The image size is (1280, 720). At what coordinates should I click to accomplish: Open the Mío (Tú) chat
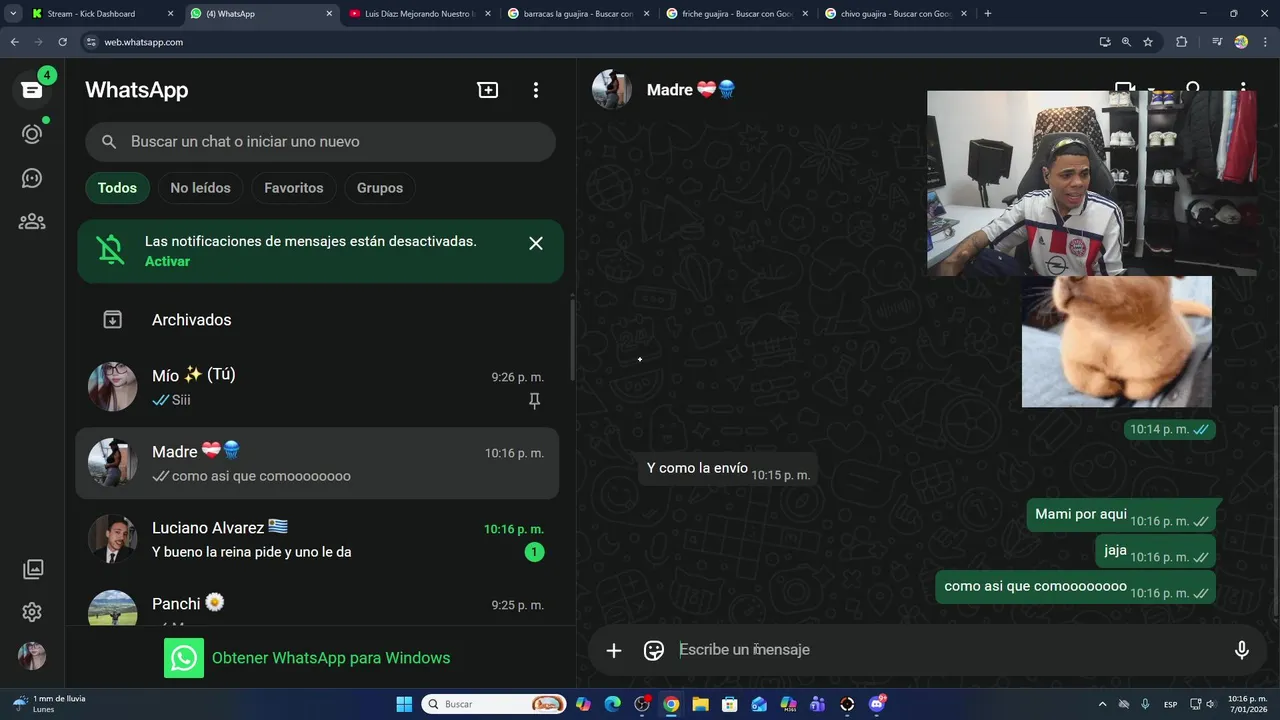[318, 387]
